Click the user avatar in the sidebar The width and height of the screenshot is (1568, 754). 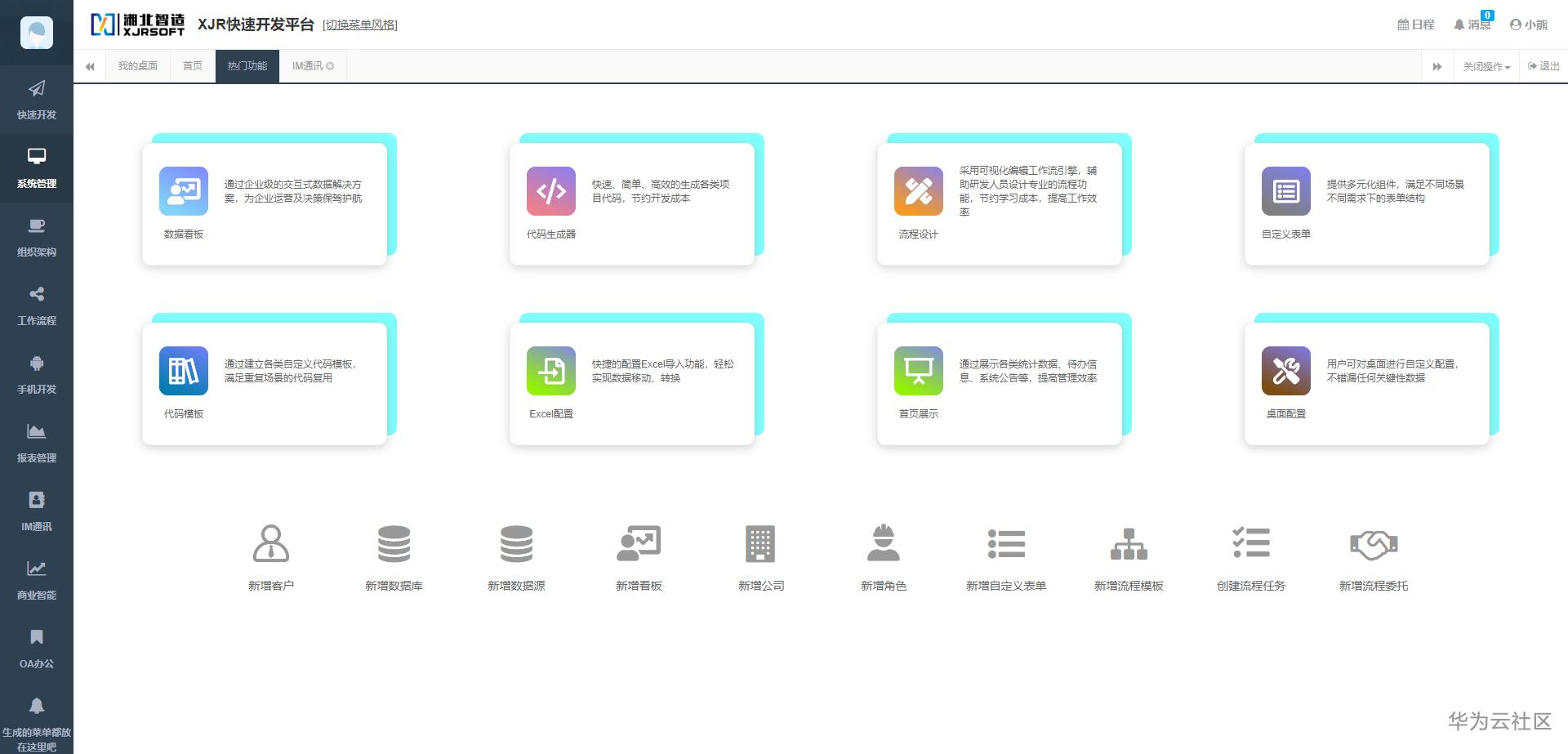pos(37,33)
